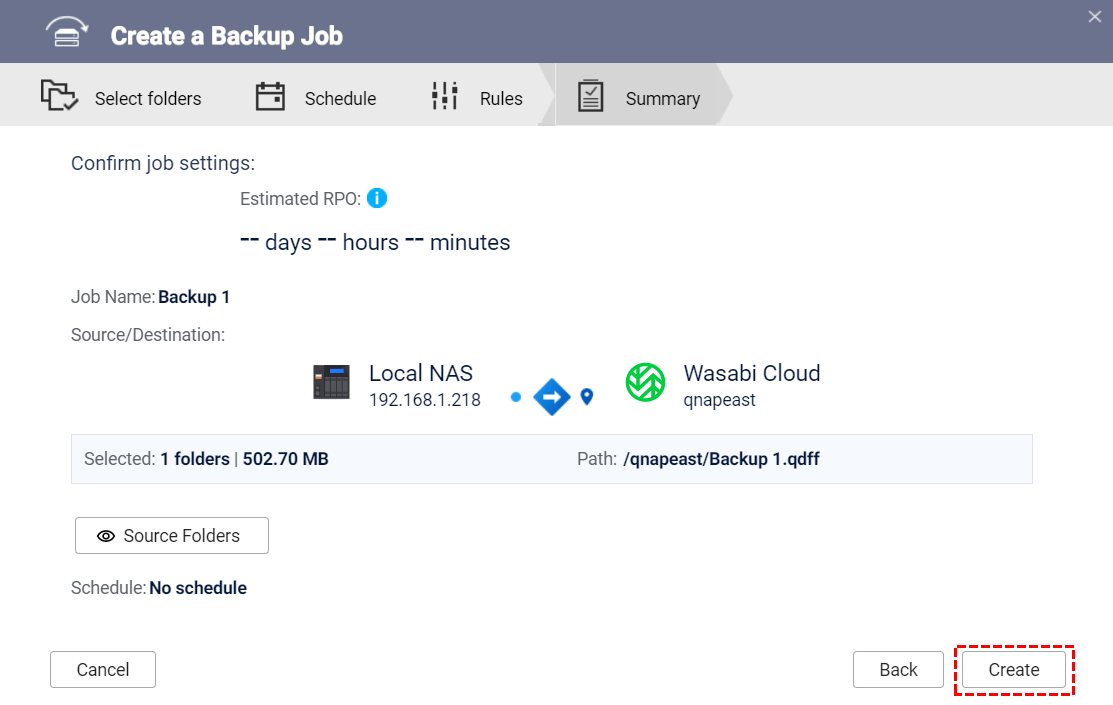Image resolution: width=1113 pixels, height=705 pixels.
Task: Switch to the Schedule step
Action: coord(340,99)
